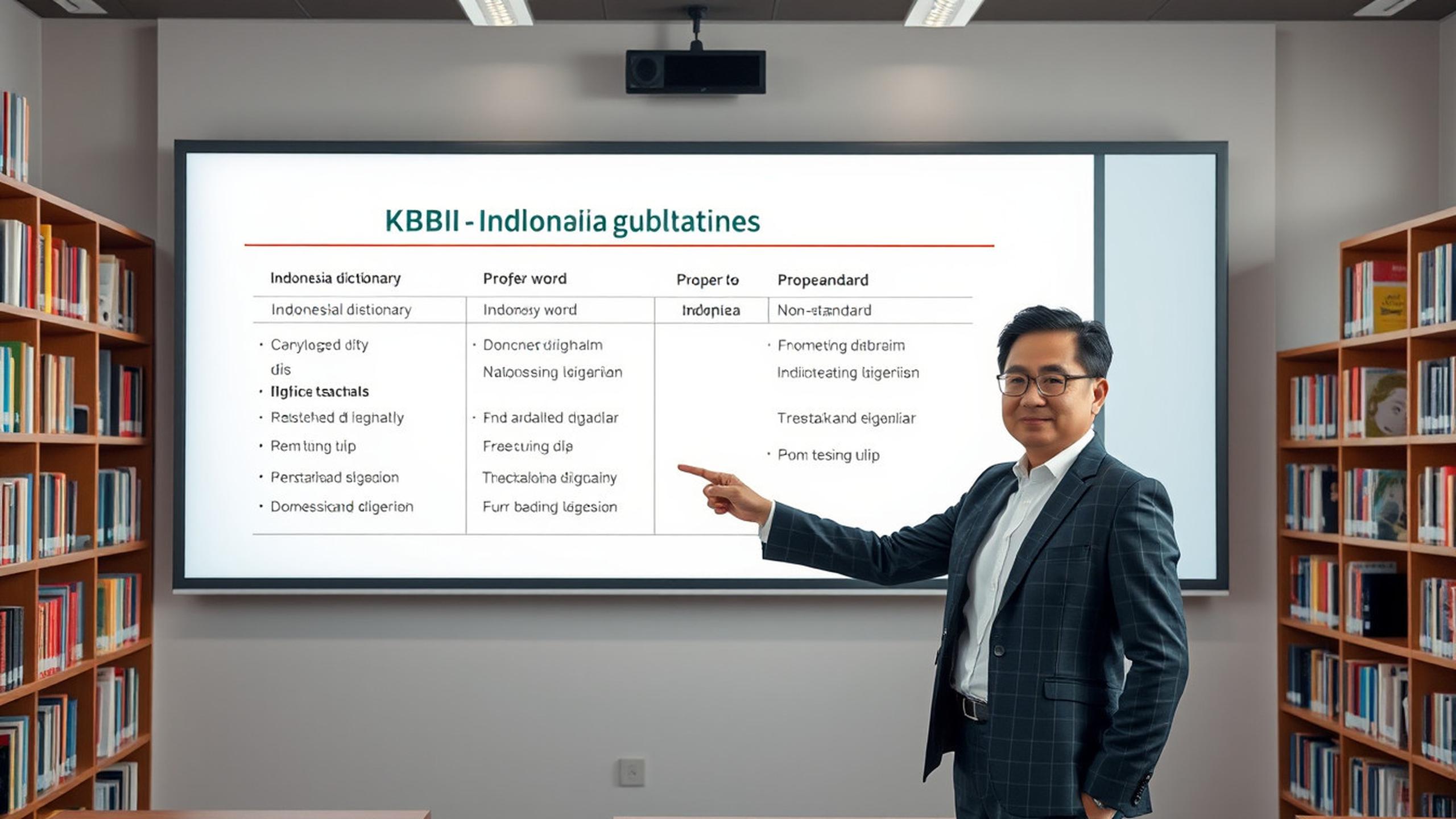Image resolution: width=1456 pixels, height=819 pixels.
Task: Click the ceiling-mounted projector
Action: coord(695,72)
